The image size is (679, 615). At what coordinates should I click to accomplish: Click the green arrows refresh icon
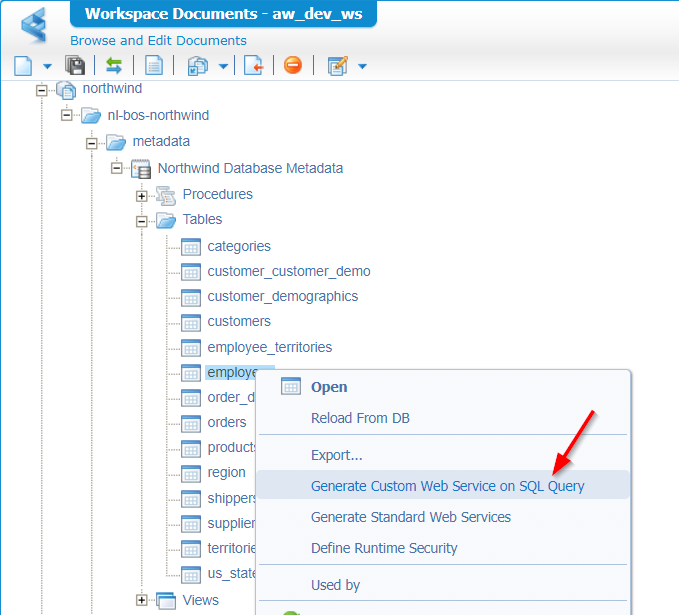click(x=114, y=66)
